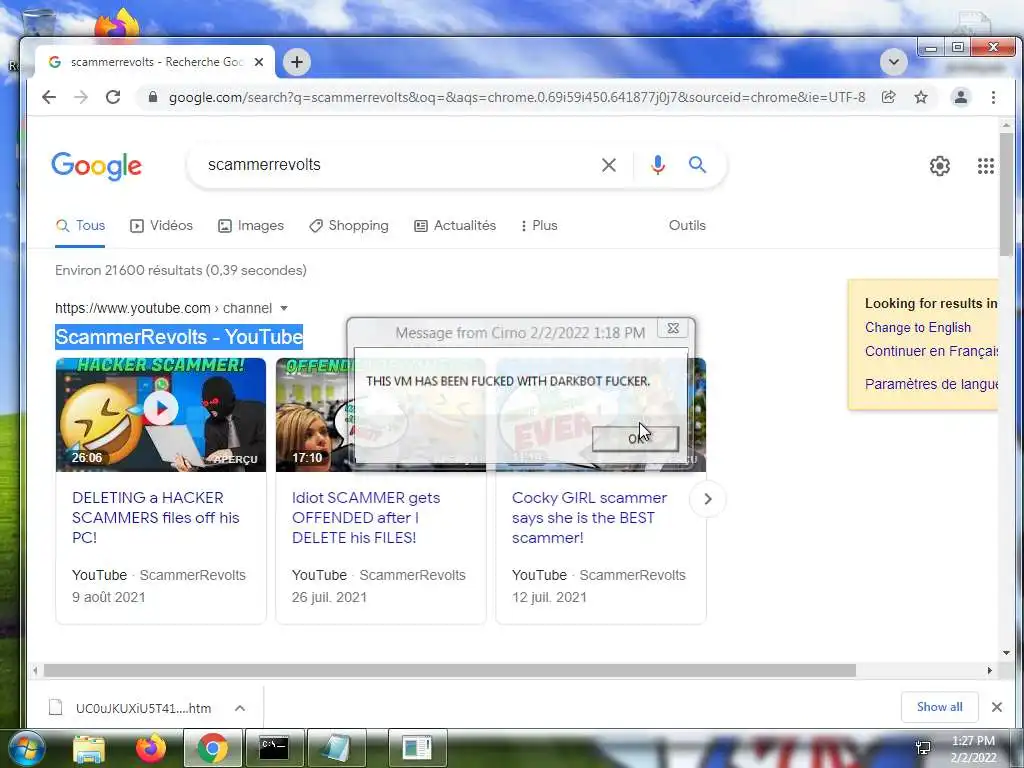
Task: Advance the video carousel with next arrow
Action: coord(708,499)
